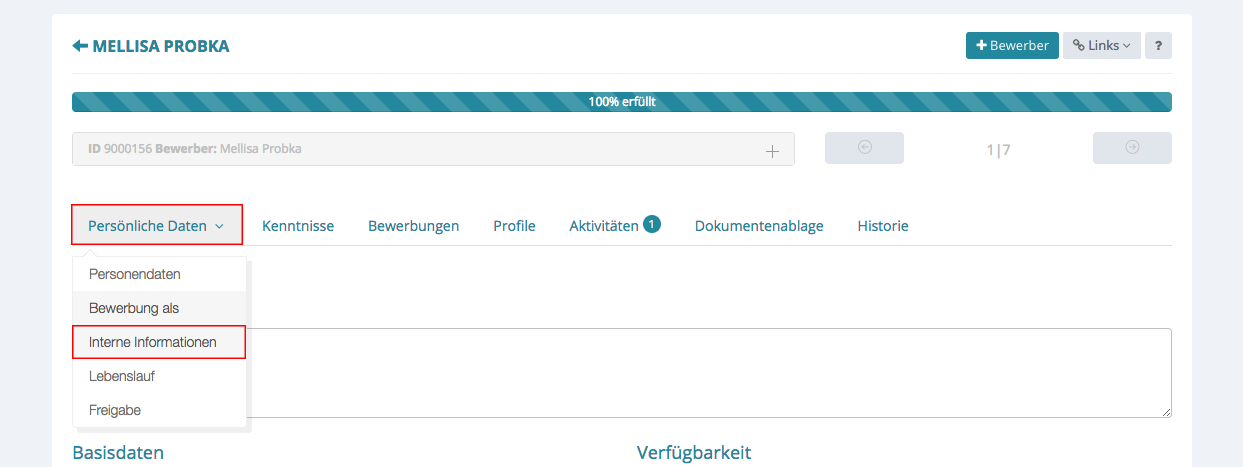Click the back arrow beside Mellisa Probka
This screenshot has height=467, width=1243.
(x=80, y=46)
